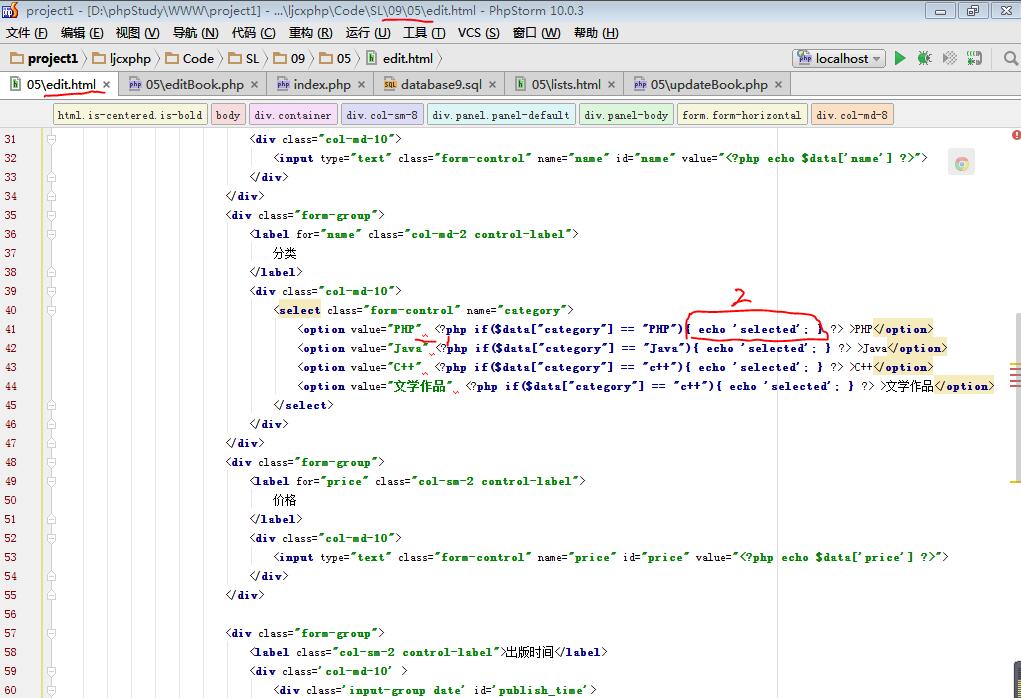
Task: Close the 05\lists.html tab
Action: click(611, 85)
